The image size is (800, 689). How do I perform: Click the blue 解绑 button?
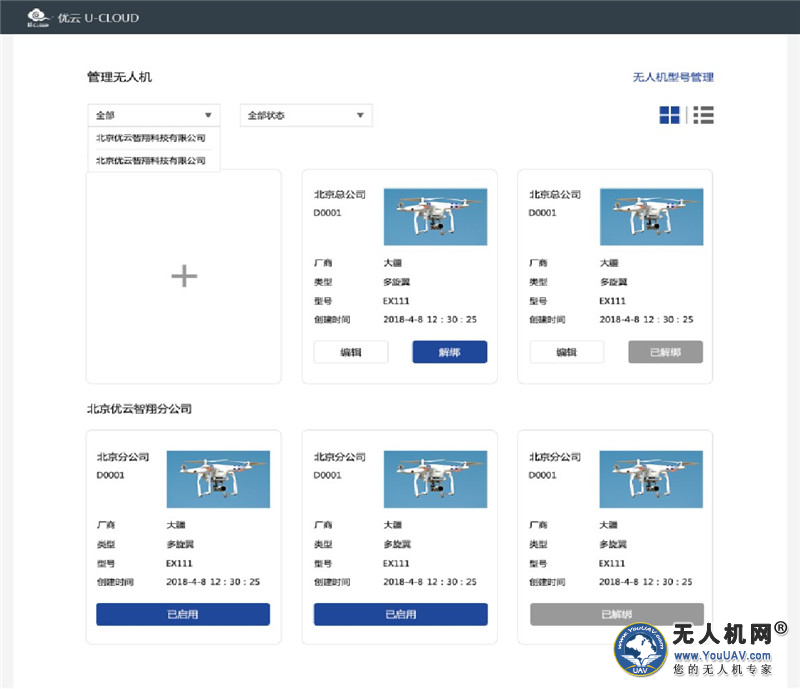449,352
